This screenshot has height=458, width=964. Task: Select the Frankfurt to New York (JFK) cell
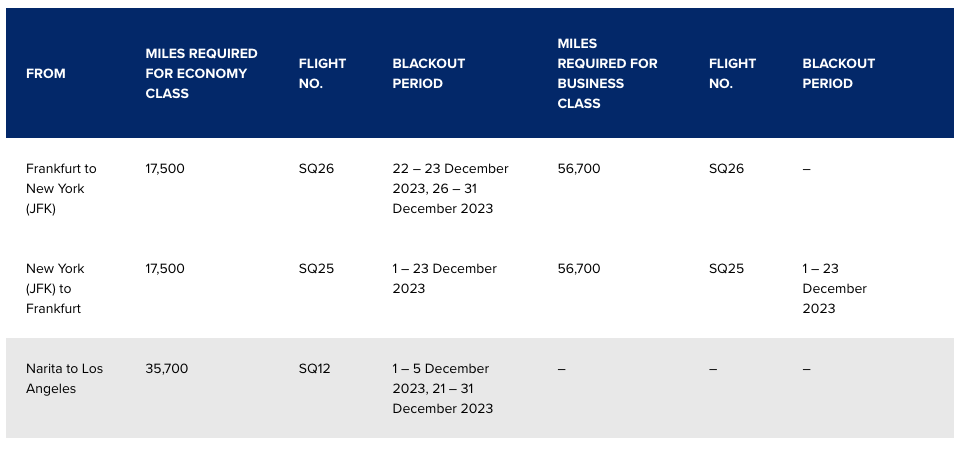pyautogui.click(x=61, y=189)
